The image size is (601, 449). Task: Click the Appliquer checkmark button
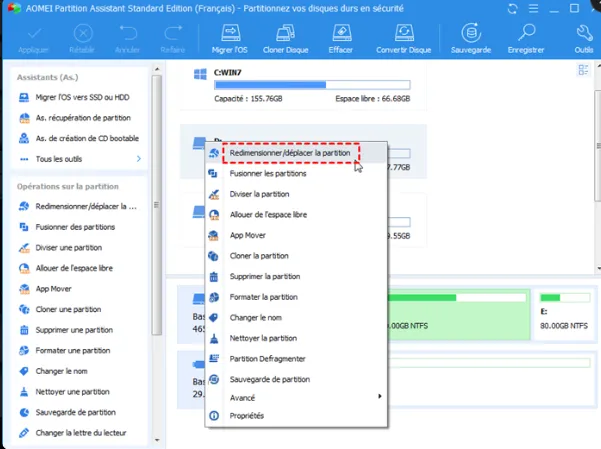coord(33,39)
